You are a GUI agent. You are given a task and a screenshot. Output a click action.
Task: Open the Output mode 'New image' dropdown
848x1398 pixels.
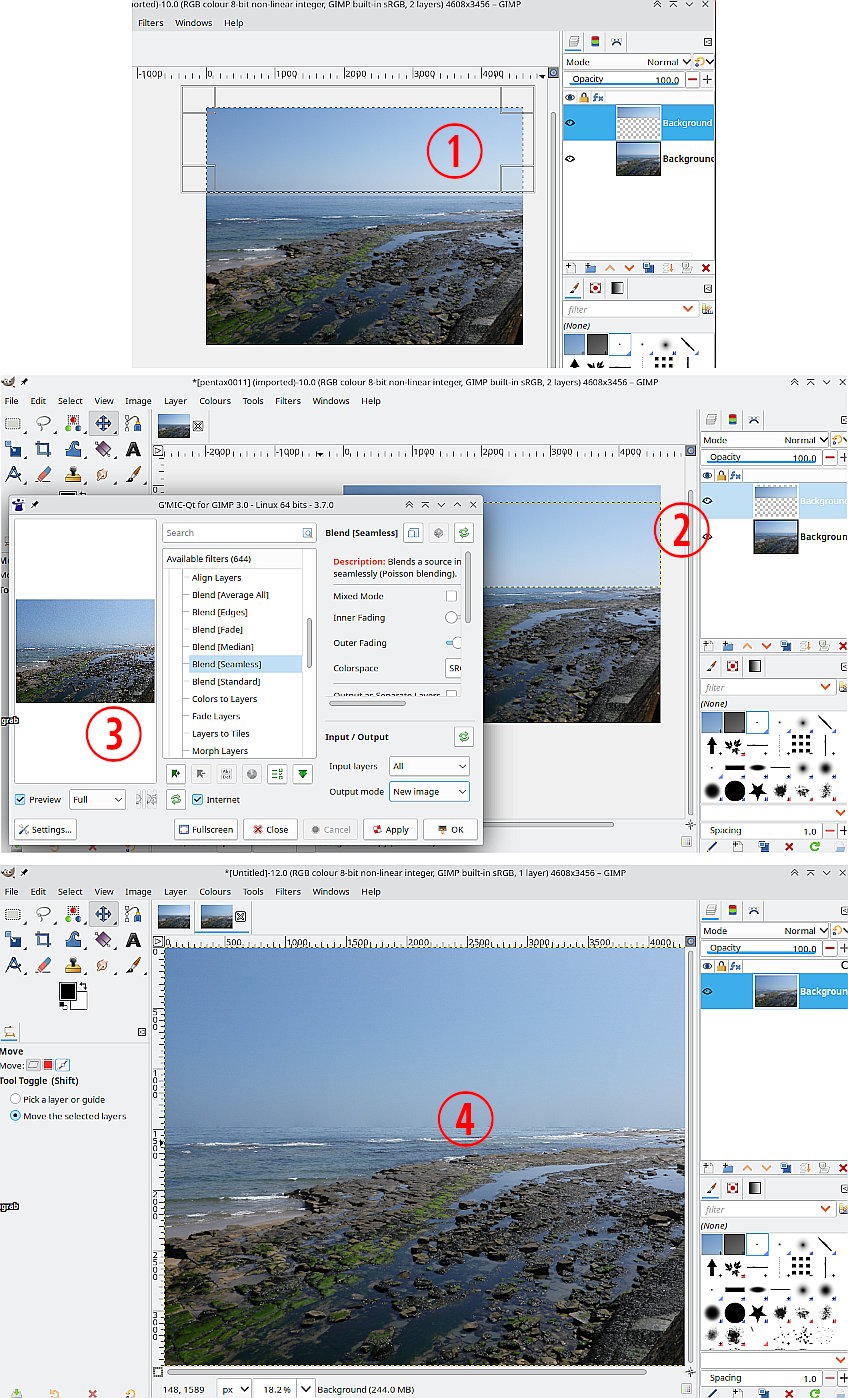[429, 791]
